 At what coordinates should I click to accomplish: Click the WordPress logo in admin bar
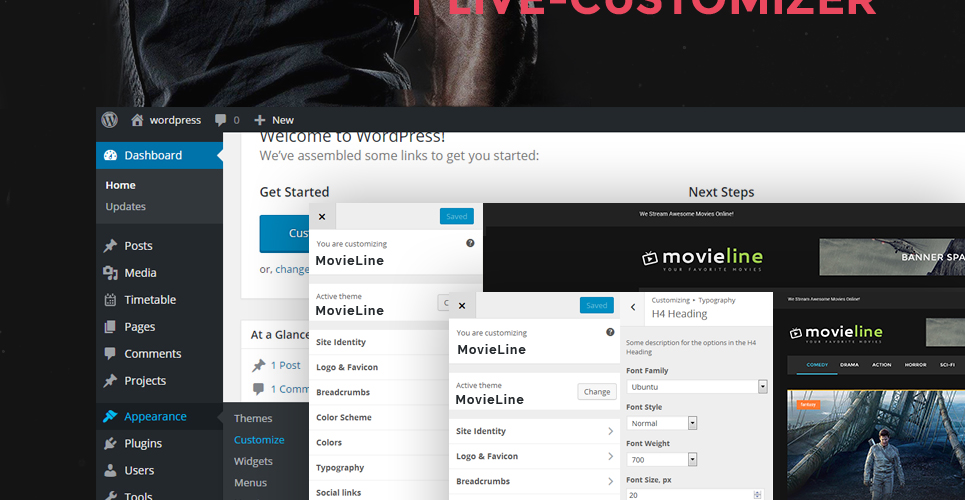pos(110,119)
